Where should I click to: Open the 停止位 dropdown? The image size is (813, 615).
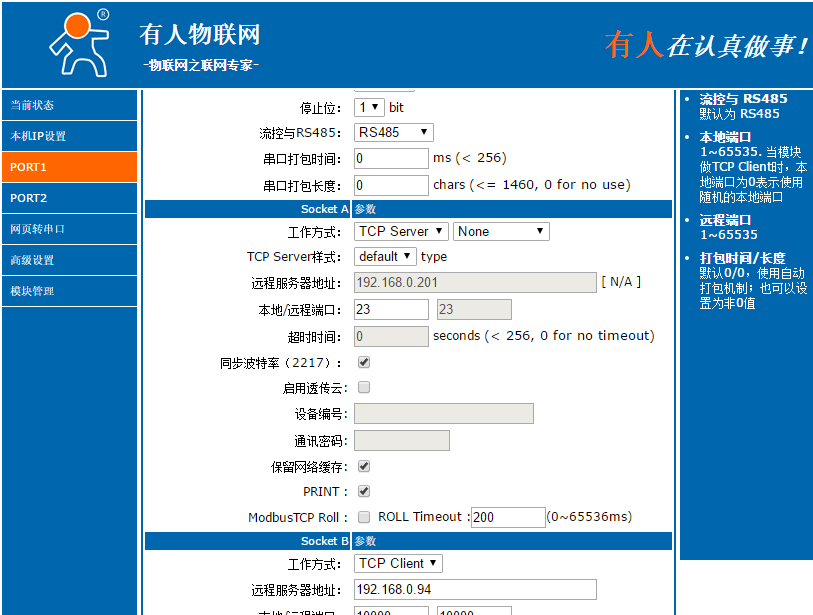coord(369,107)
